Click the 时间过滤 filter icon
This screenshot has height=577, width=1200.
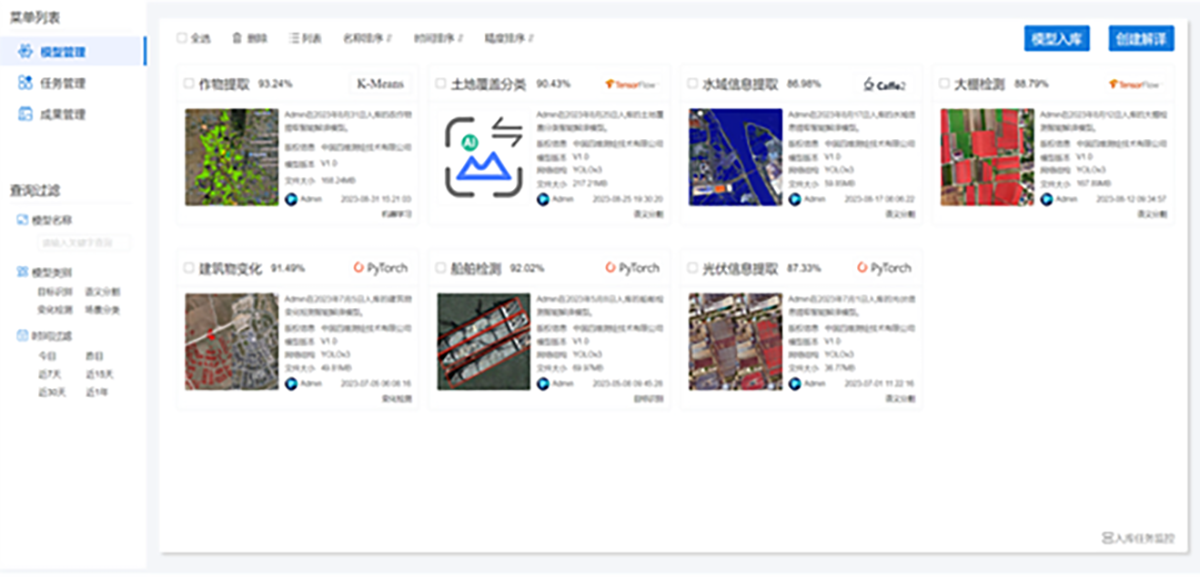(x=23, y=336)
